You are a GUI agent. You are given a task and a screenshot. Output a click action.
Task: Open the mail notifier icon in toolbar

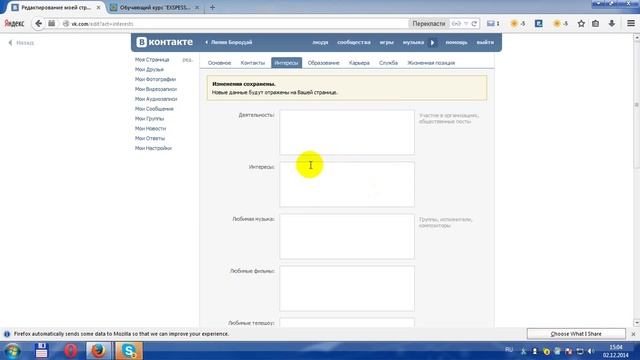[491, 24]
